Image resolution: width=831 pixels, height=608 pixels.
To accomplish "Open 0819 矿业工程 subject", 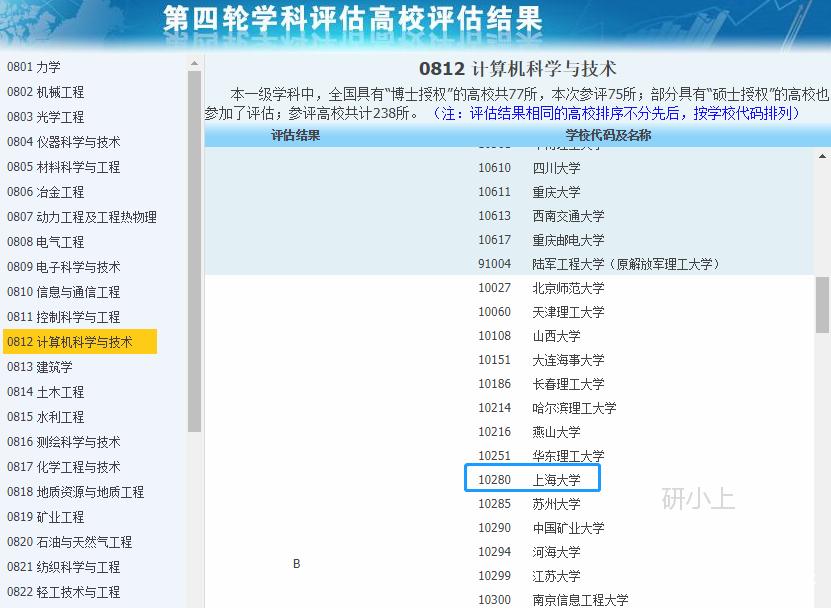I will [x=46, y=516].
